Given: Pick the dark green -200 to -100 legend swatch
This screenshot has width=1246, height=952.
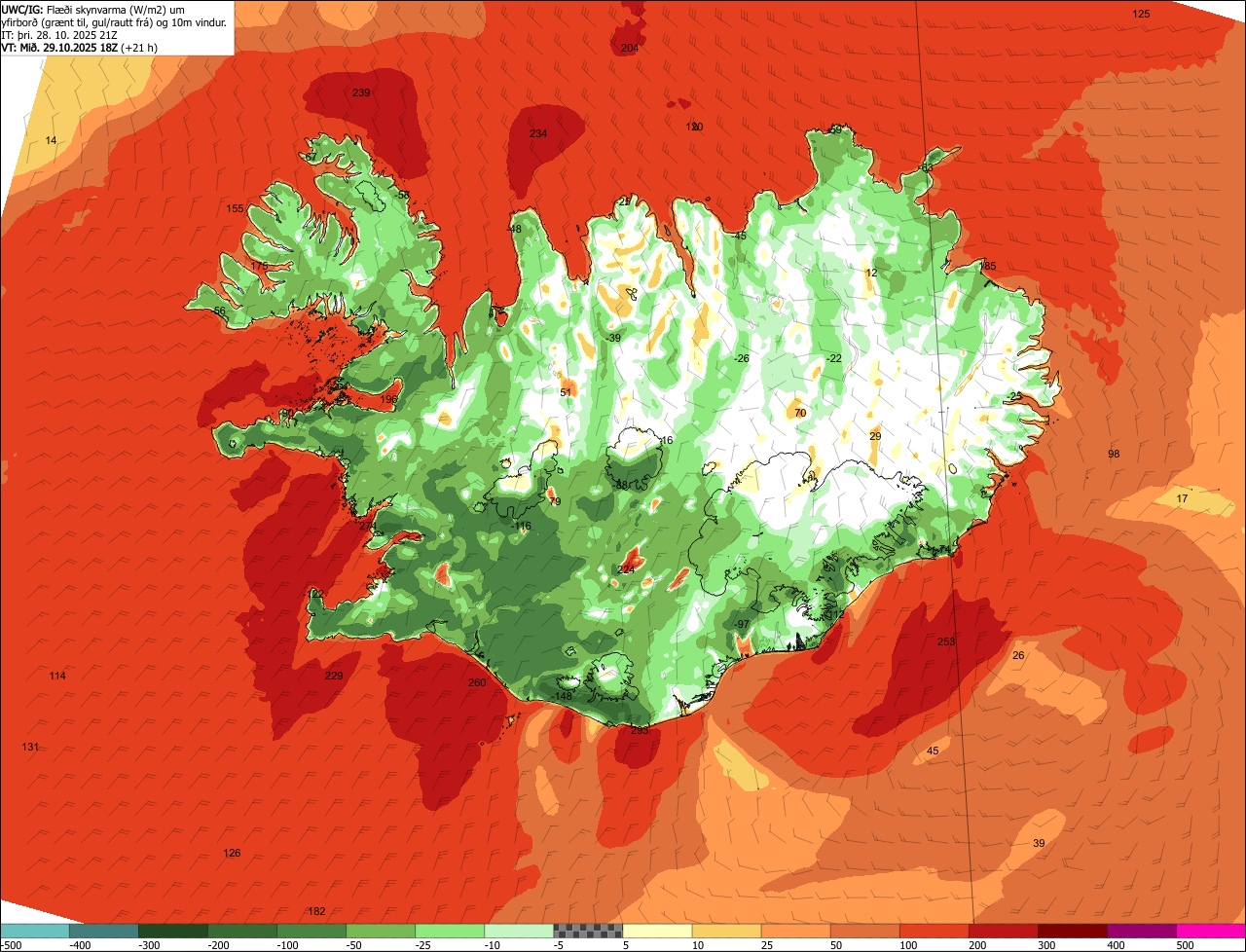Looking at the screenshot, I should (242, 931).
